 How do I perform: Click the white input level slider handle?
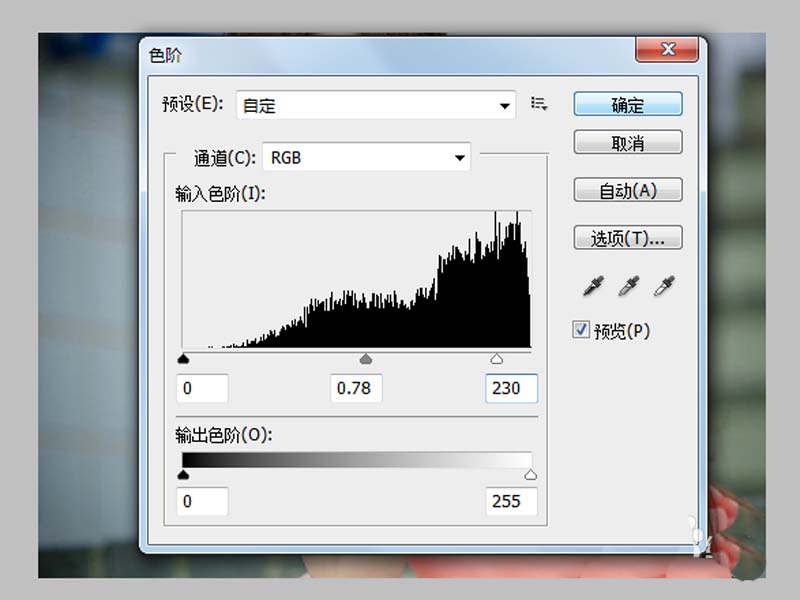tap(497, 358)
